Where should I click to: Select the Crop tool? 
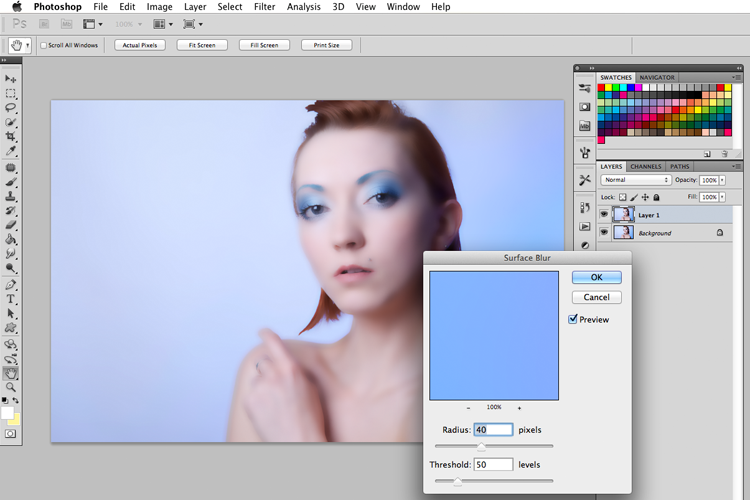(11, 136)
